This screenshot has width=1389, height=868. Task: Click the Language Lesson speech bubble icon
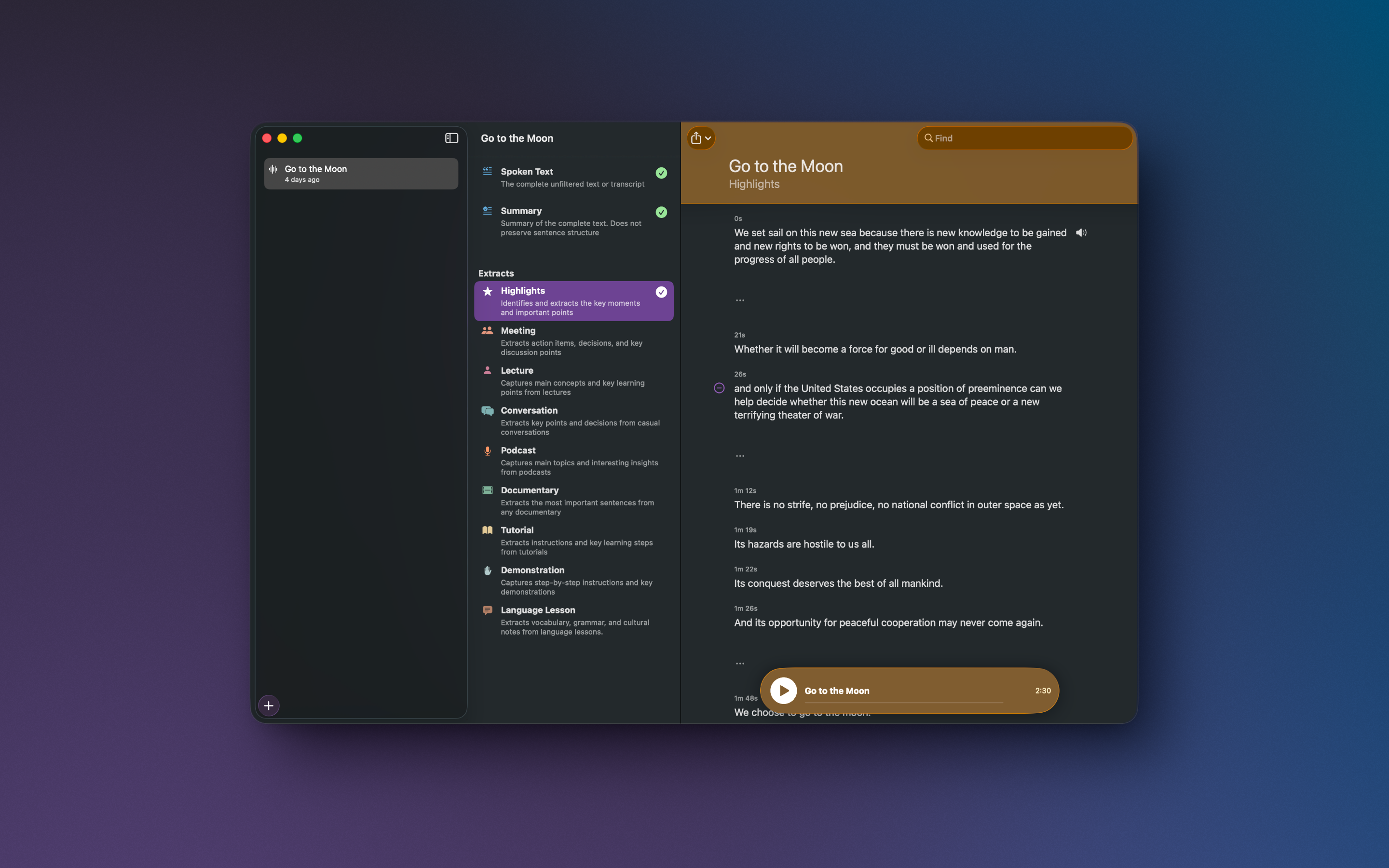(x=487, y=610)
